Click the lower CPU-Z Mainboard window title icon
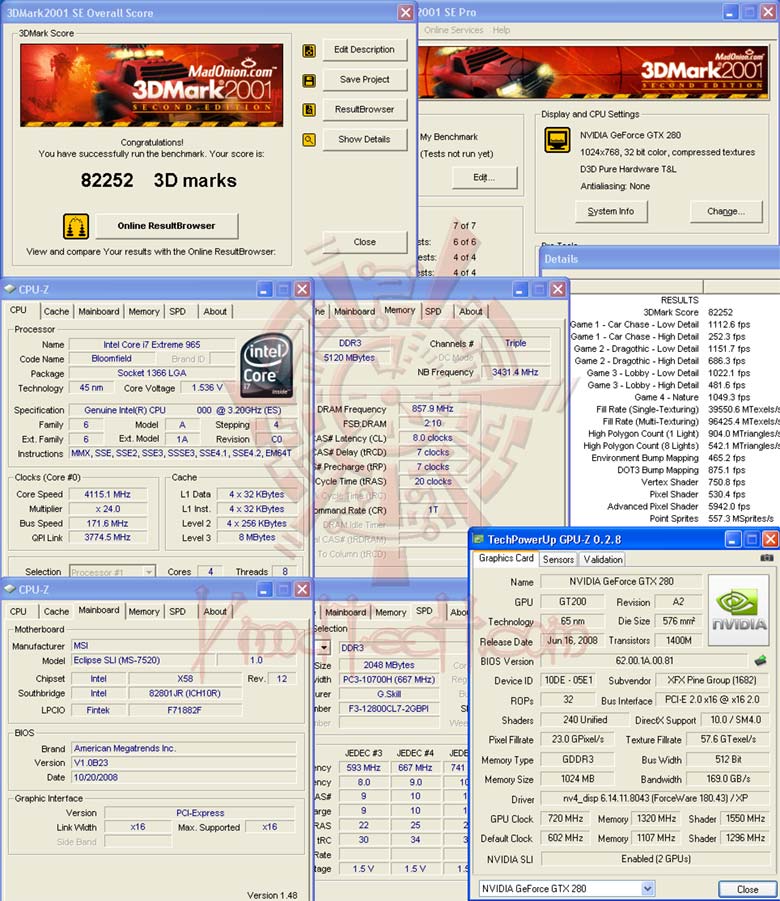 (x=10, y=589)
